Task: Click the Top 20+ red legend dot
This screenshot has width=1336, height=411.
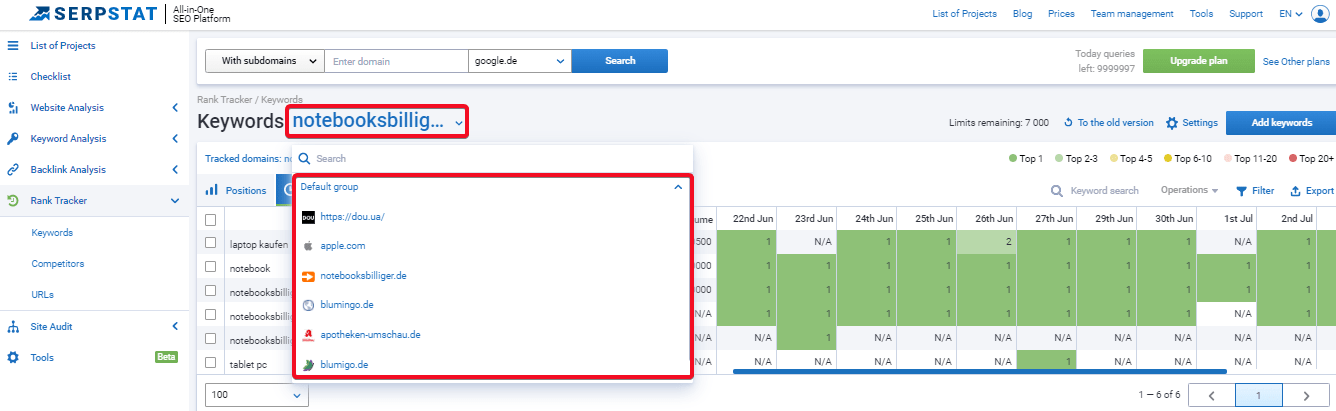Action: 1293,158
